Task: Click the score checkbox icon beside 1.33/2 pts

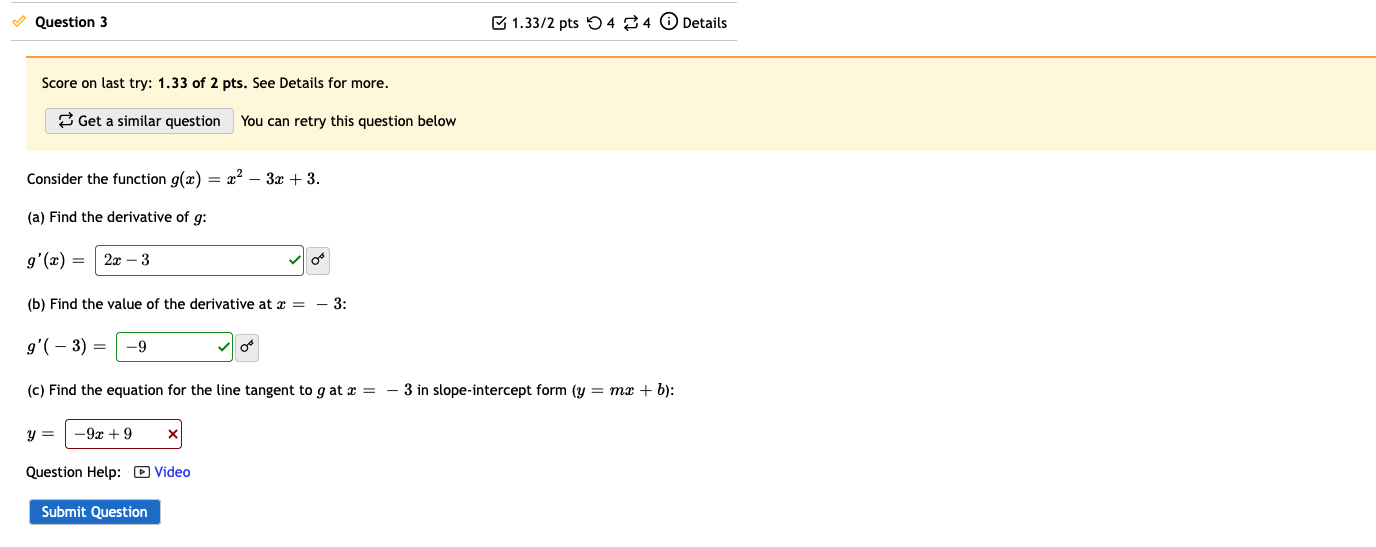Action: pos(500,23)
